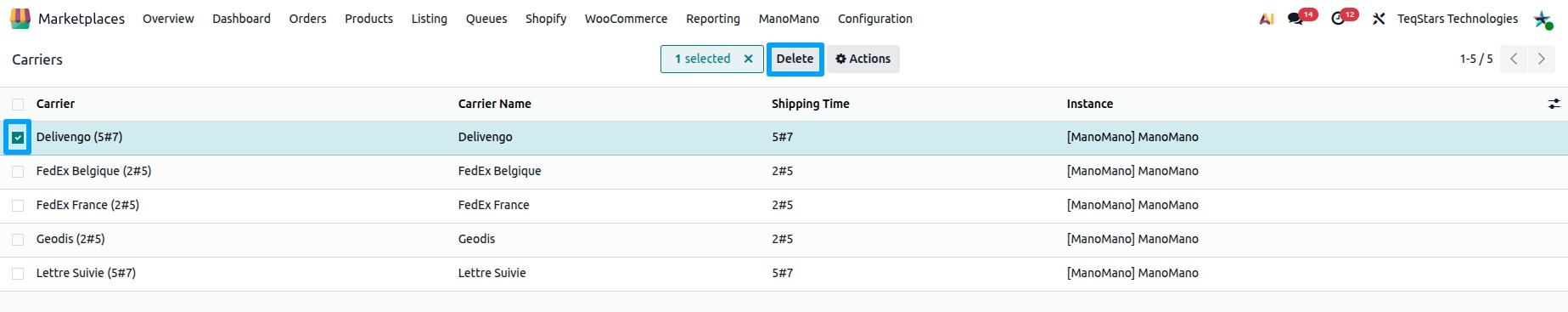Open the Overview menu
The height and width of the screenshot is (312, 1568).
pyautogui.click(x=168, y=19)
